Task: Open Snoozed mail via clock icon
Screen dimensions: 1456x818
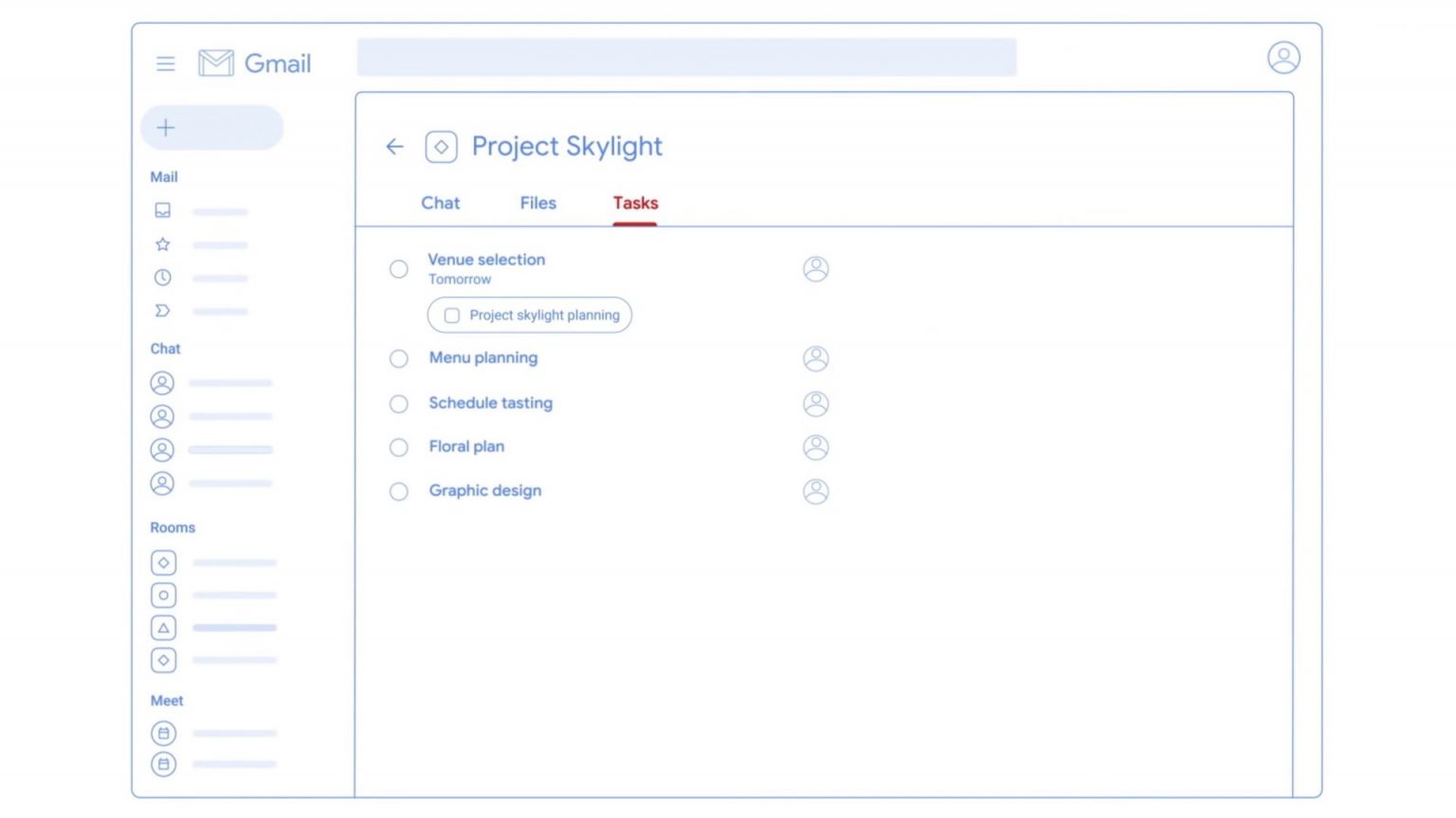Action: 163,278
